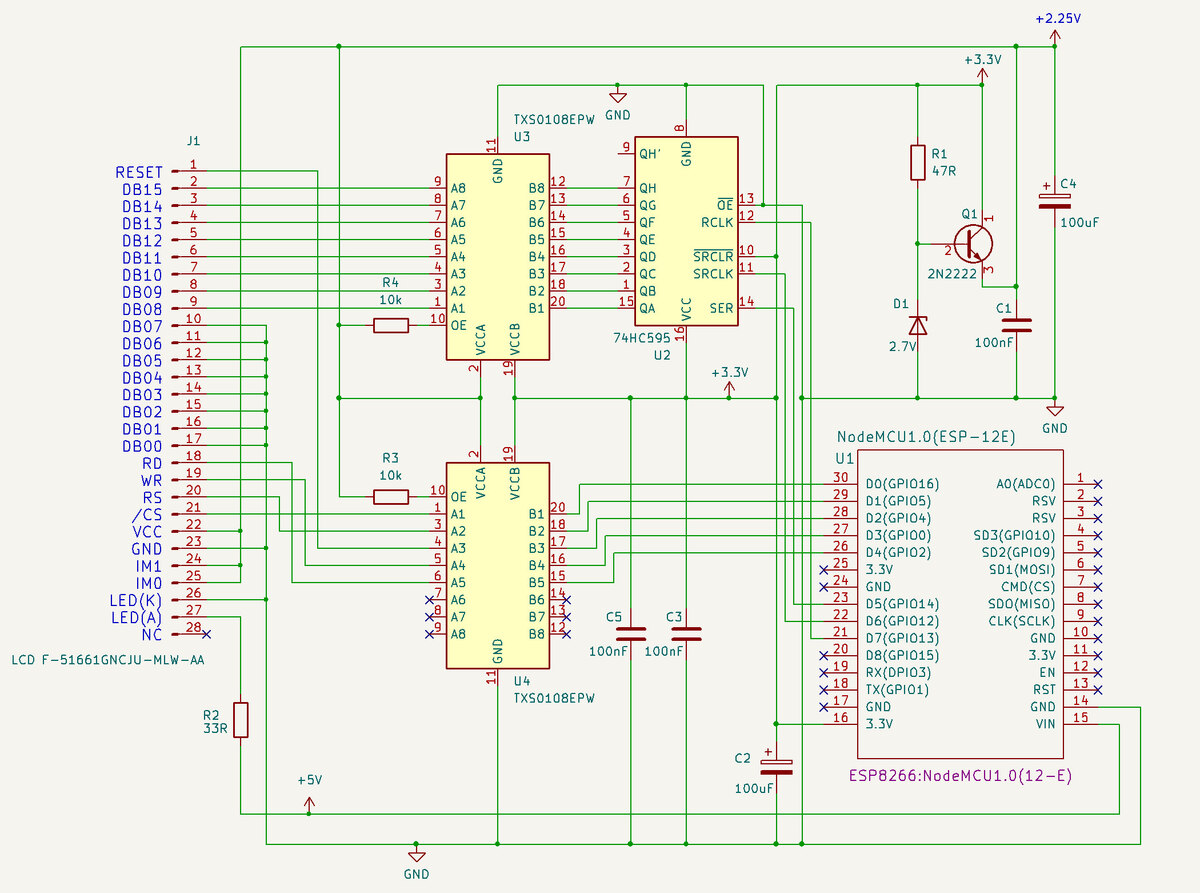Click the D1 zener diode symbol

pos(917,325)
